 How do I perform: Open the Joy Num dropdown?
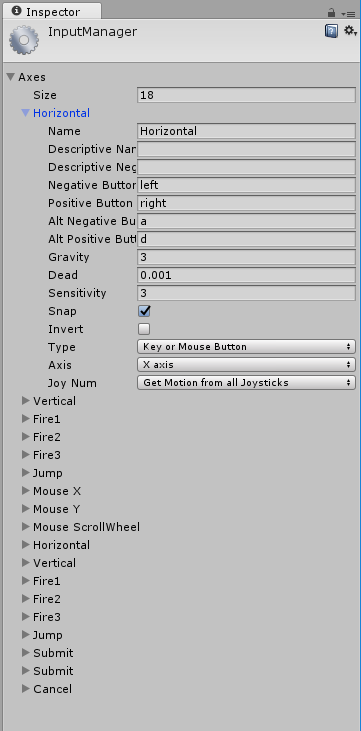click(x=246, y=383)
